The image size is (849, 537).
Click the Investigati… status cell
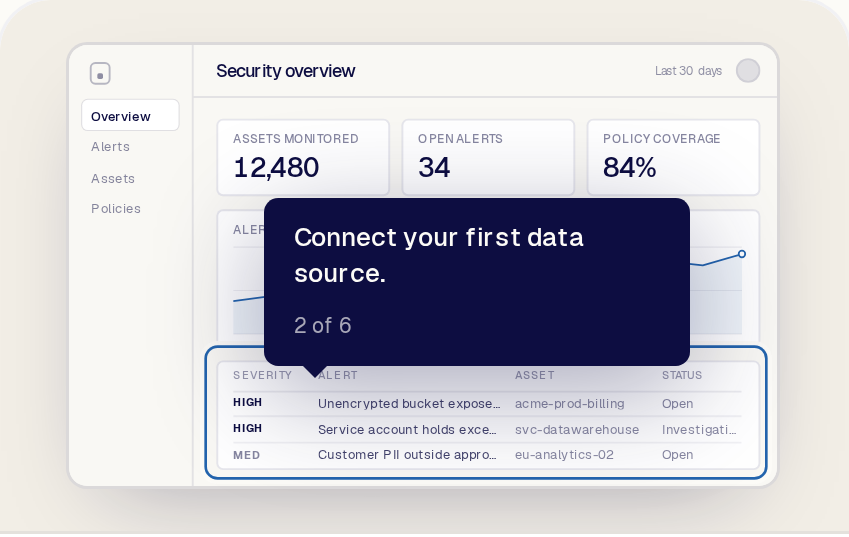(x=699, y=430)
